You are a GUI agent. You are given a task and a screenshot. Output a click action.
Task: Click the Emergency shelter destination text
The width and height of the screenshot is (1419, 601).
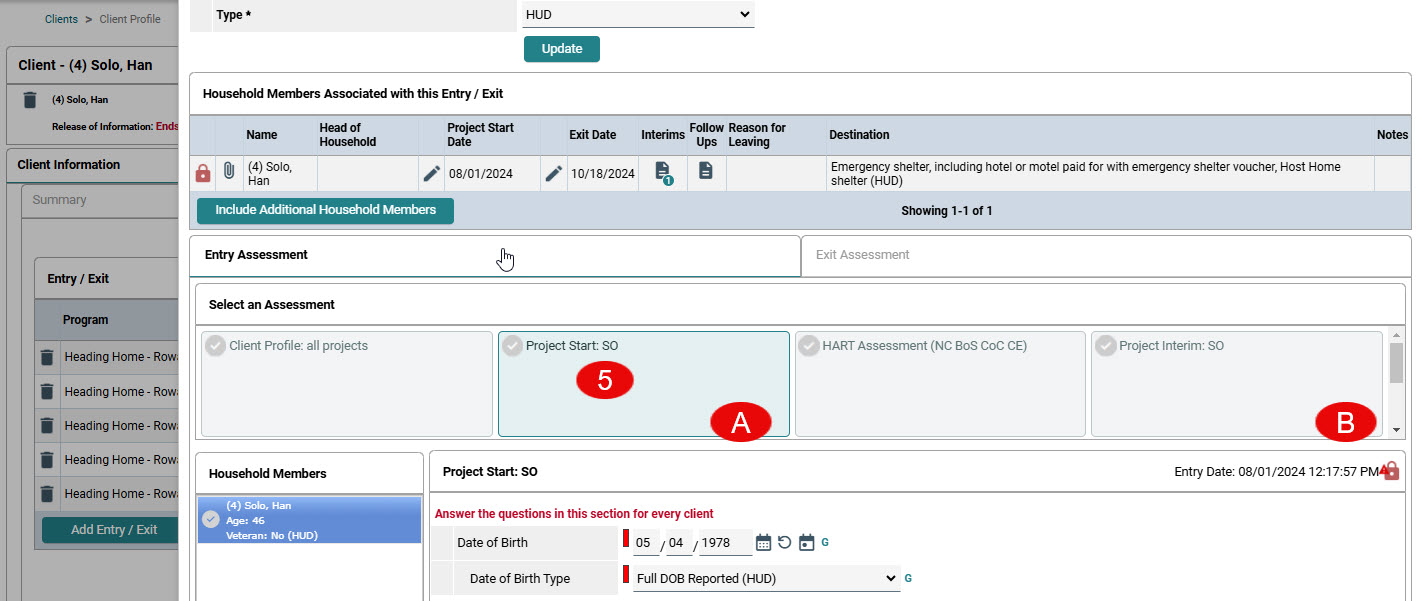[x=1086, y=173]
